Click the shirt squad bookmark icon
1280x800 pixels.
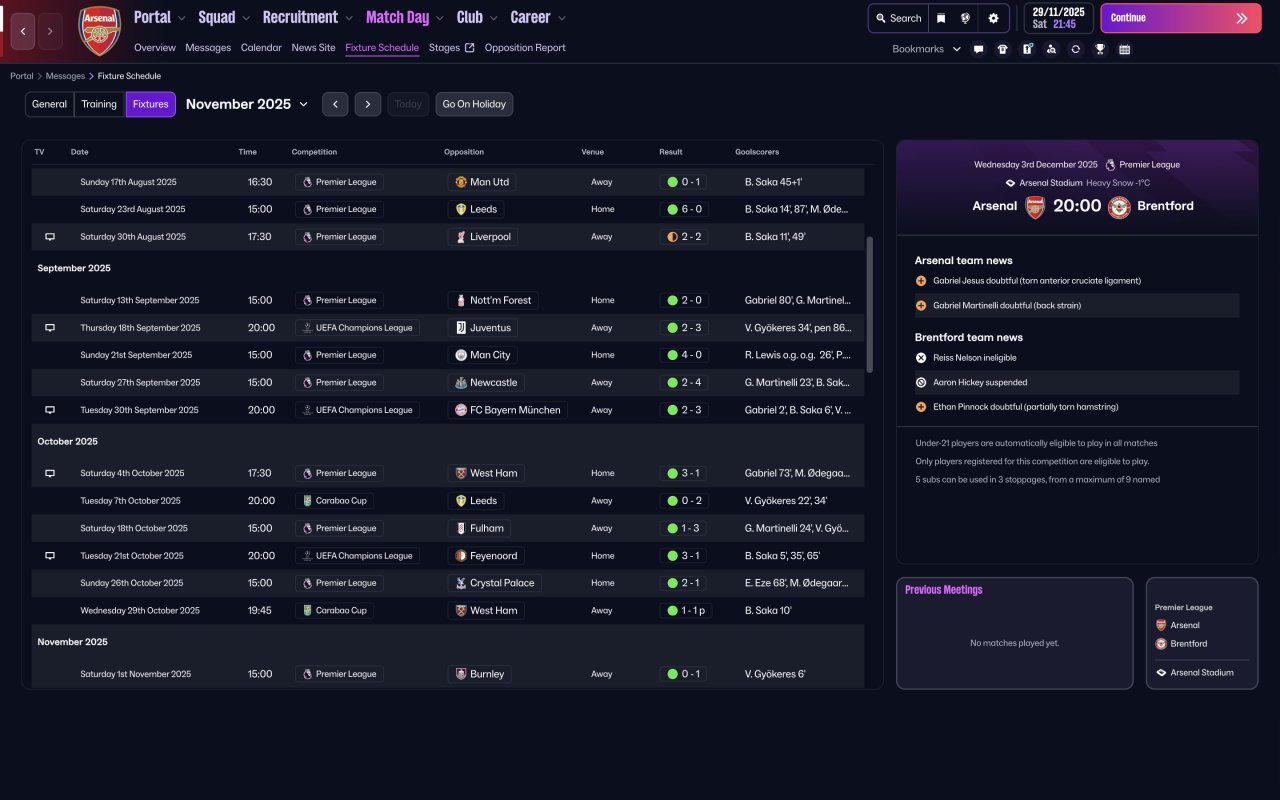[x=1003, y=49]
